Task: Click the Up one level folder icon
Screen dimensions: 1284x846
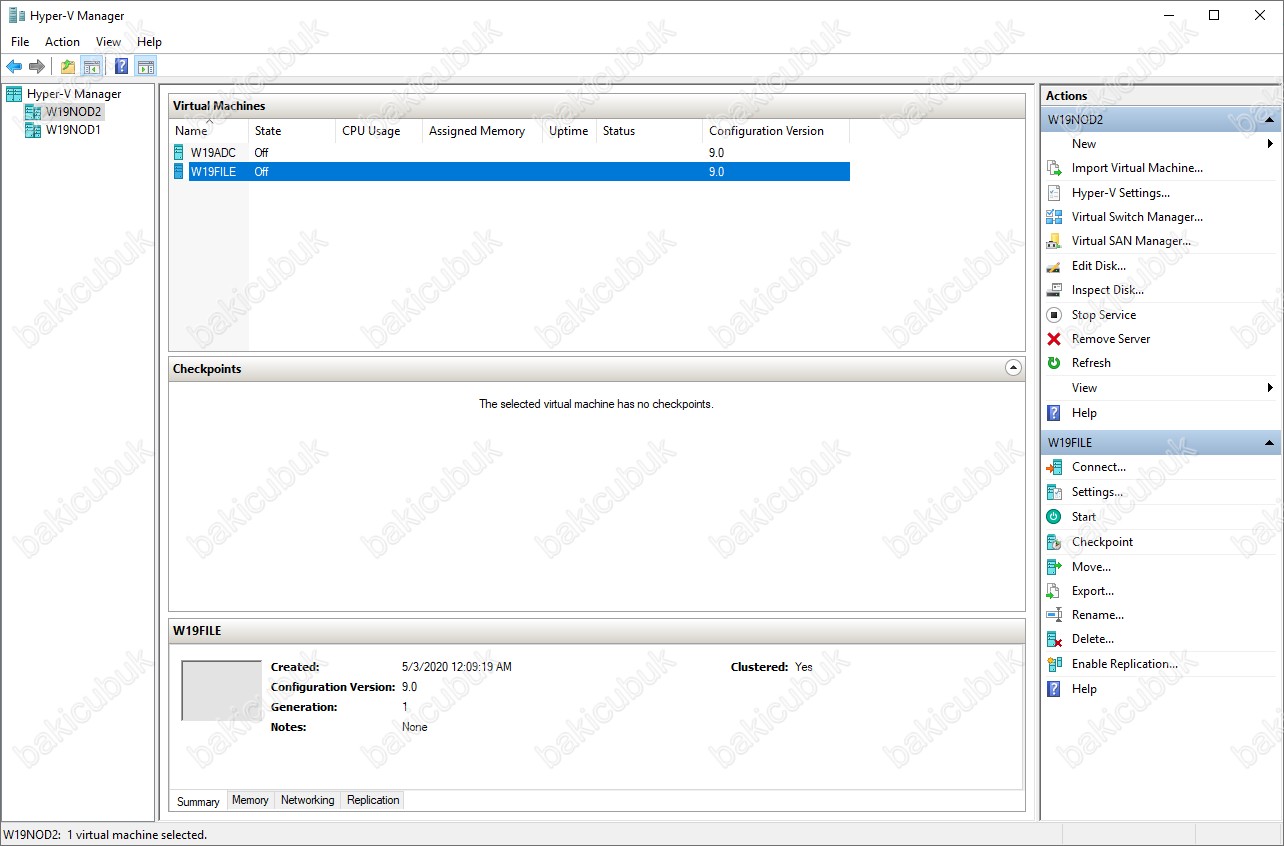Action: 68,67
